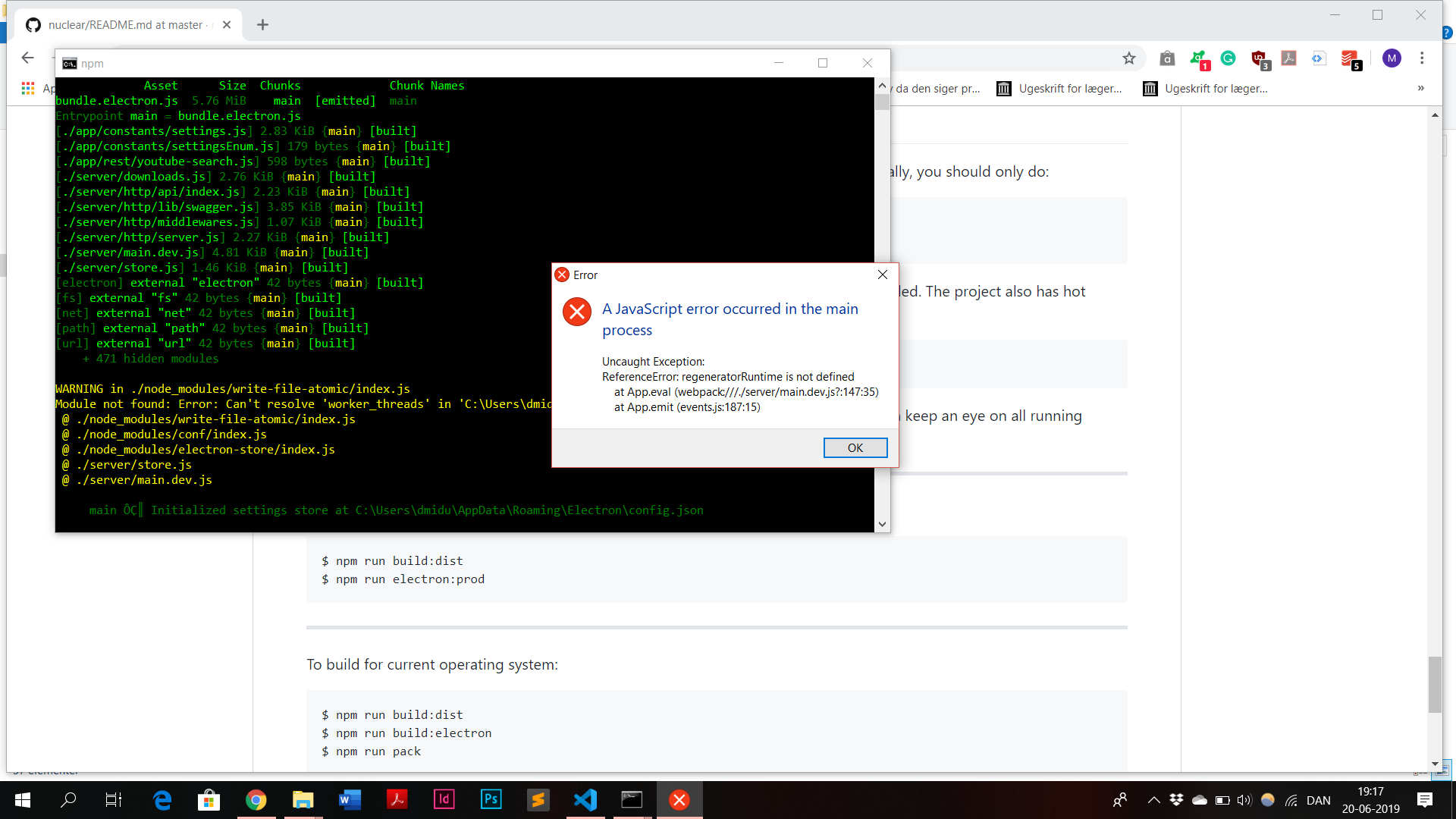The width and height of the screenshot is (1456, 819).
Task: Open the Adobe Acrobat extension
Action: click(x=1289, y=58)
